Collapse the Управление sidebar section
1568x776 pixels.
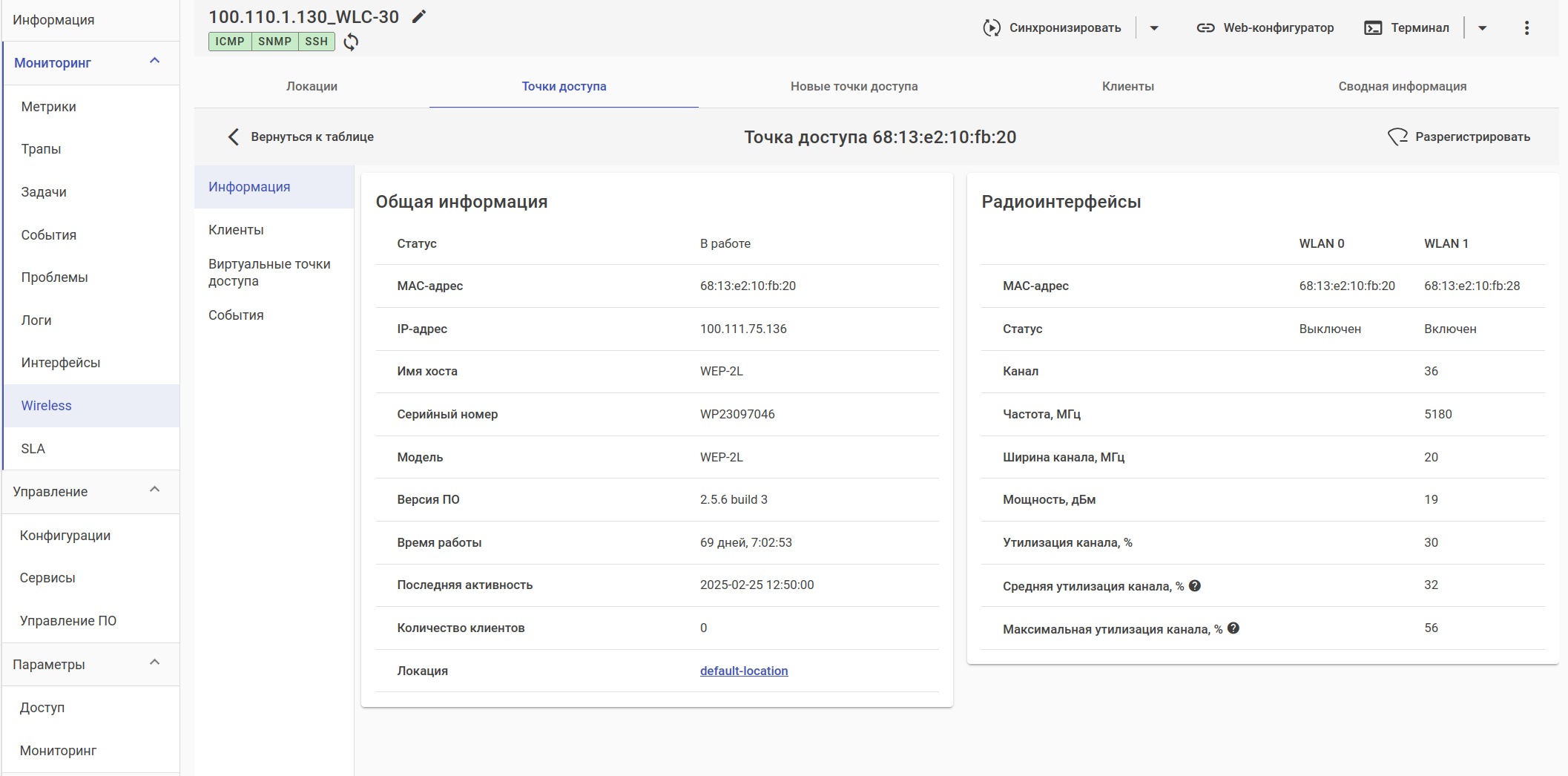[154, 490]
